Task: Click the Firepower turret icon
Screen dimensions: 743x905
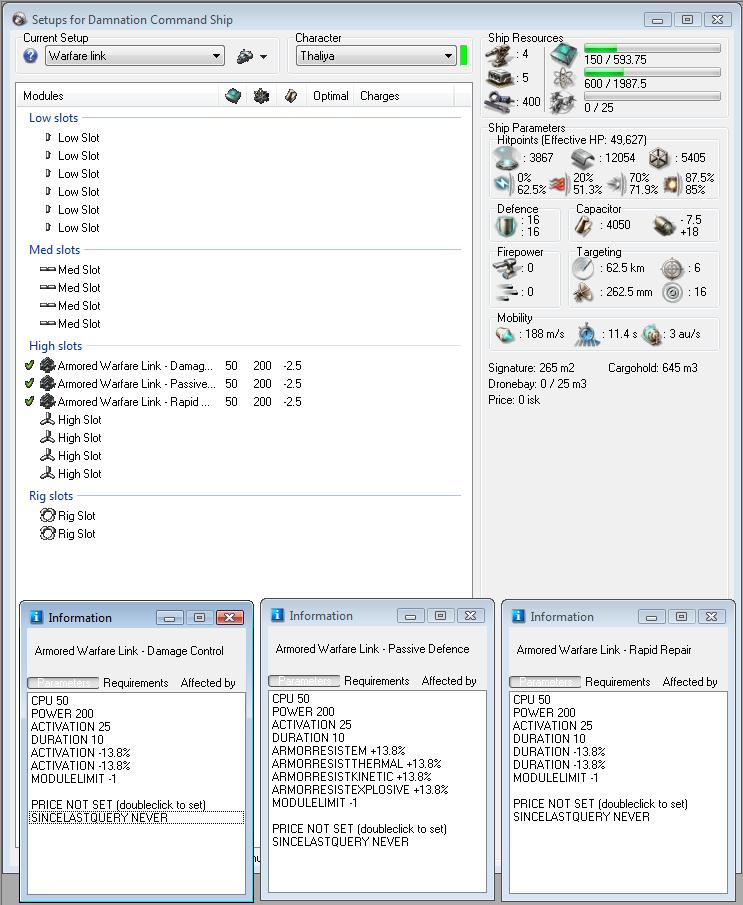Action: click(x=505, y=268)
